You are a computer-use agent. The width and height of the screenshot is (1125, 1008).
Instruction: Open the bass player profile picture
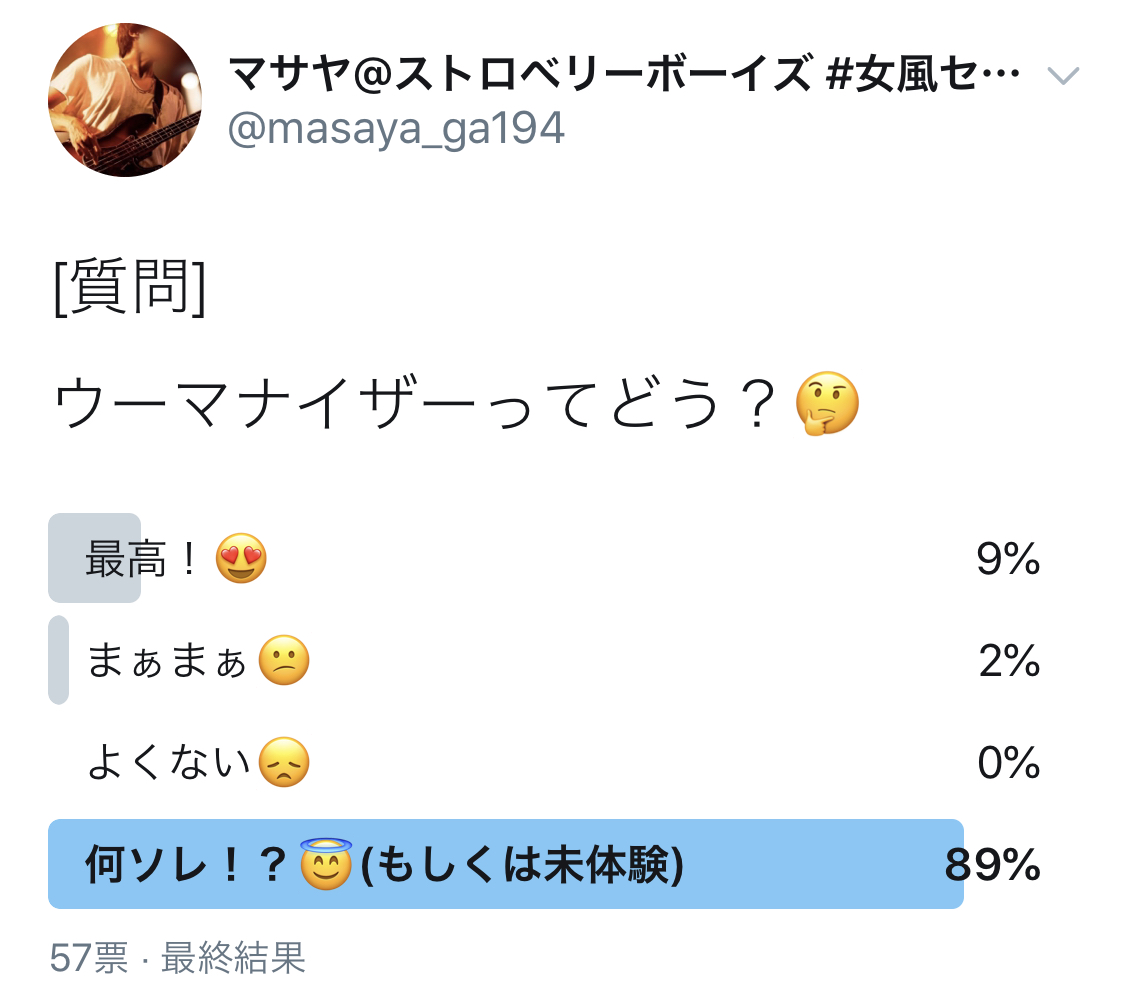[125, 100]
